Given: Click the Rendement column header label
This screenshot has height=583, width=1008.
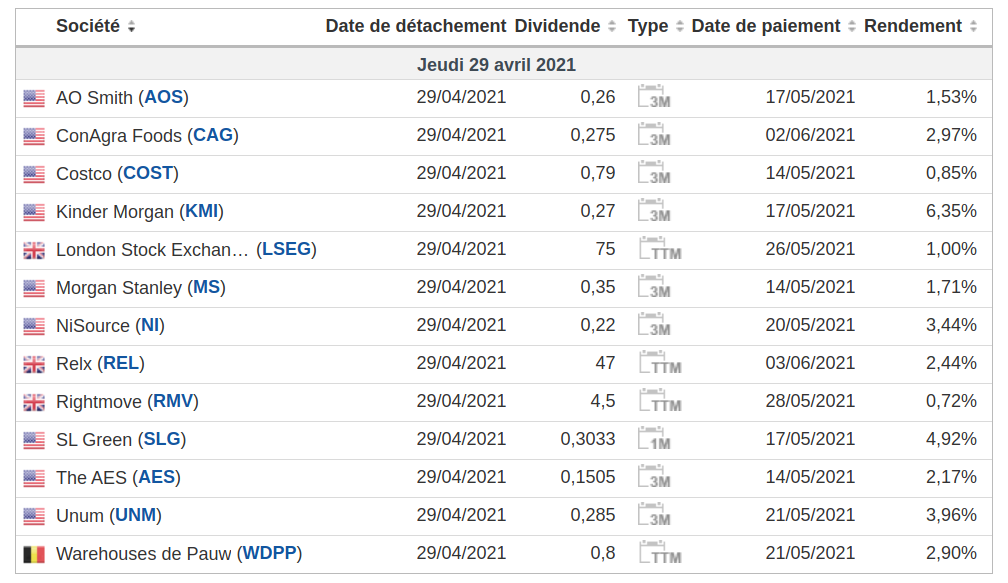Looking at the screenshot, I should click(x=913, y=26).
